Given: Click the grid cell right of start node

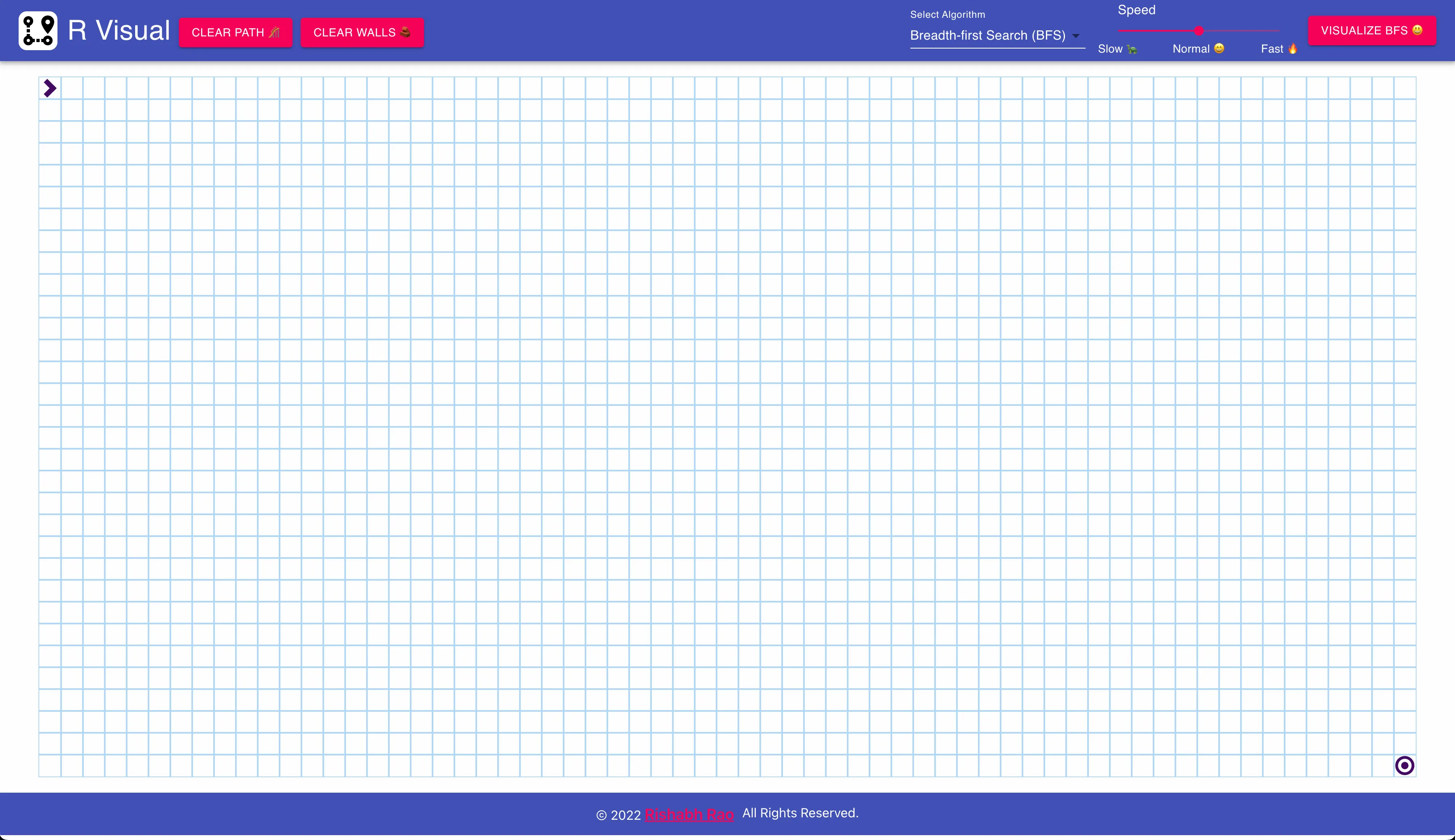Looking at the screenshot, I should click(x=72, y=88).
